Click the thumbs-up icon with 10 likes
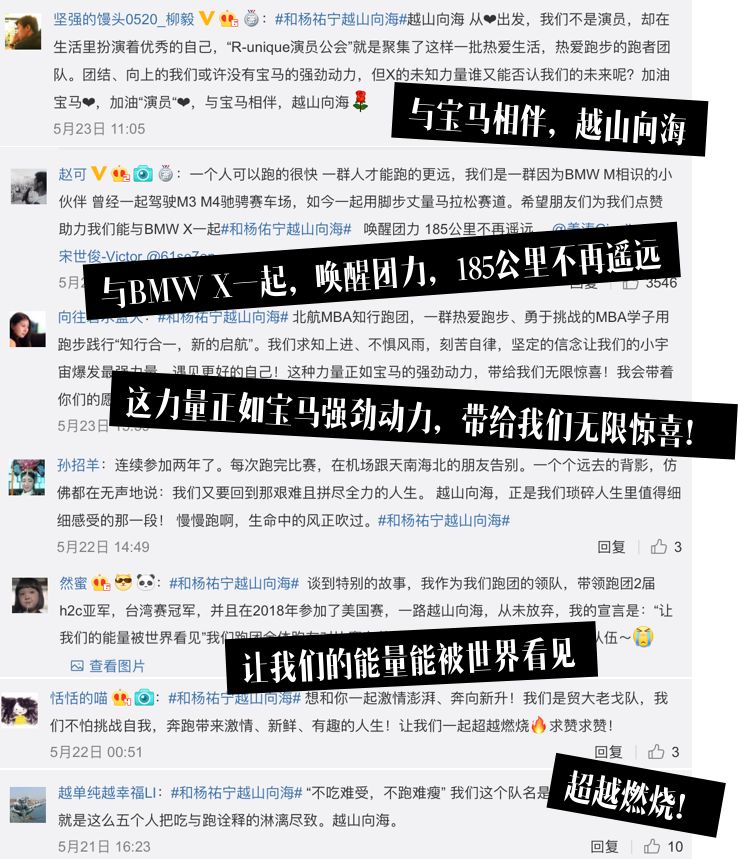The image size is (738, 859). pyautogui.click(x=651, y=846)
